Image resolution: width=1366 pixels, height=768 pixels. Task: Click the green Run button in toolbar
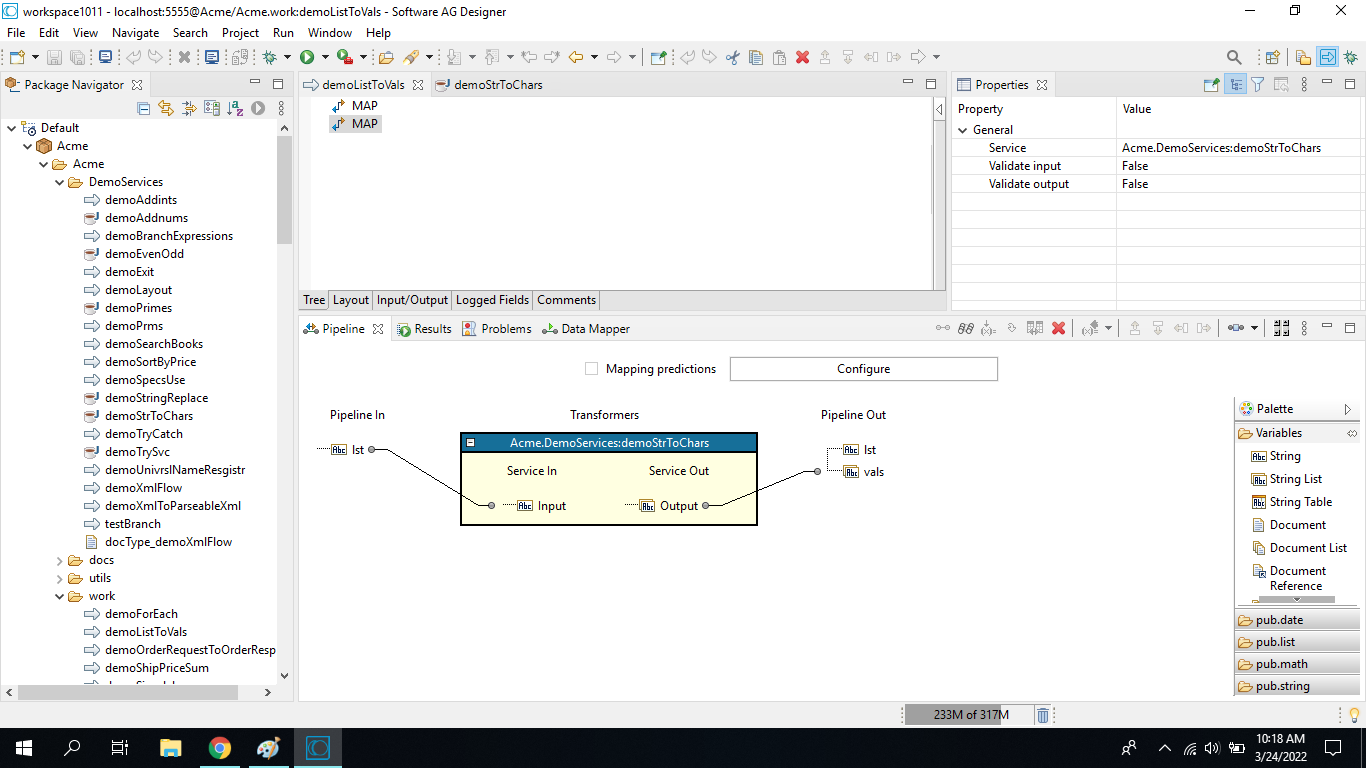pos(307,57)
